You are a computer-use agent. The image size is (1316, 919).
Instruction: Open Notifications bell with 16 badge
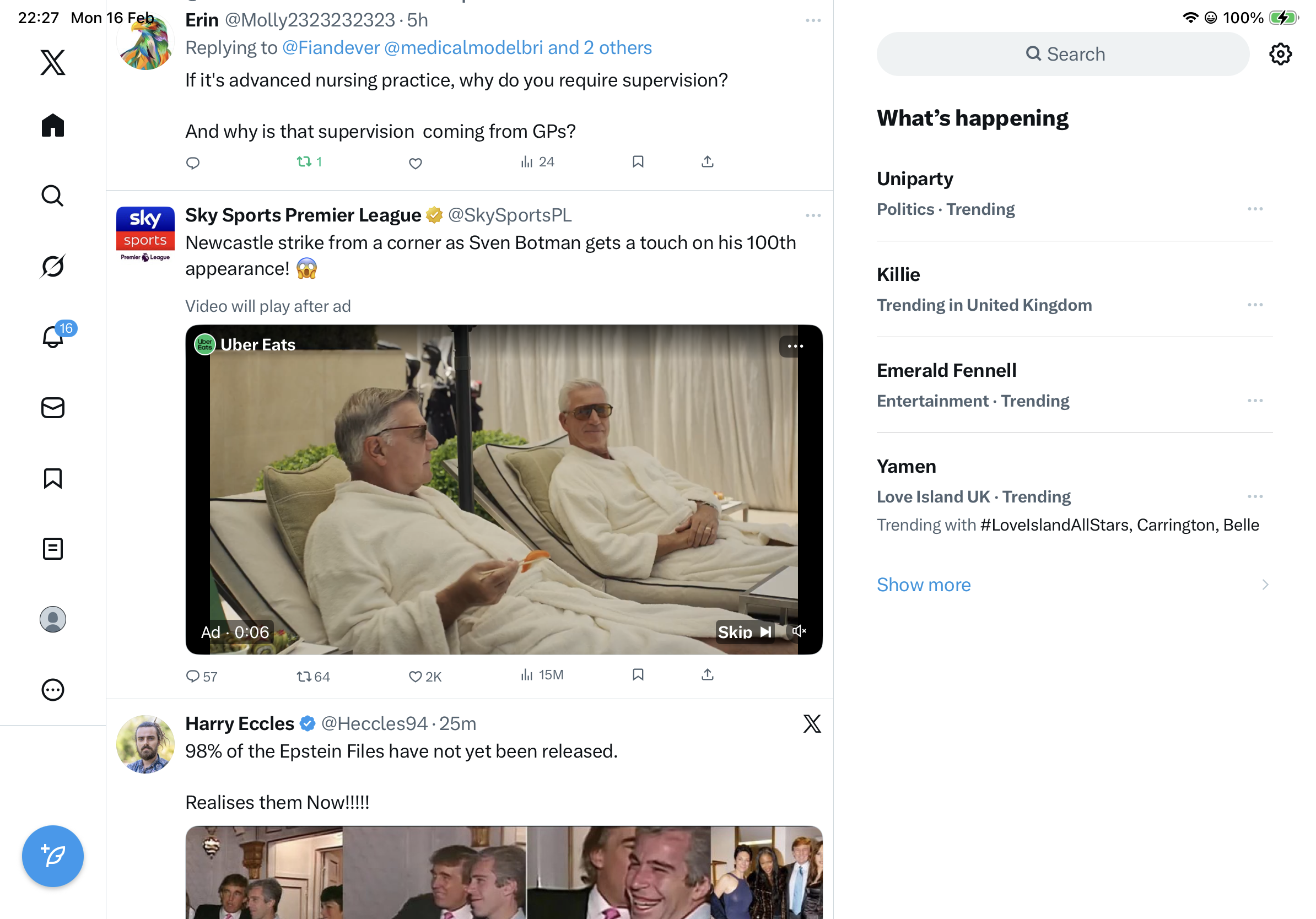(53, 336)
